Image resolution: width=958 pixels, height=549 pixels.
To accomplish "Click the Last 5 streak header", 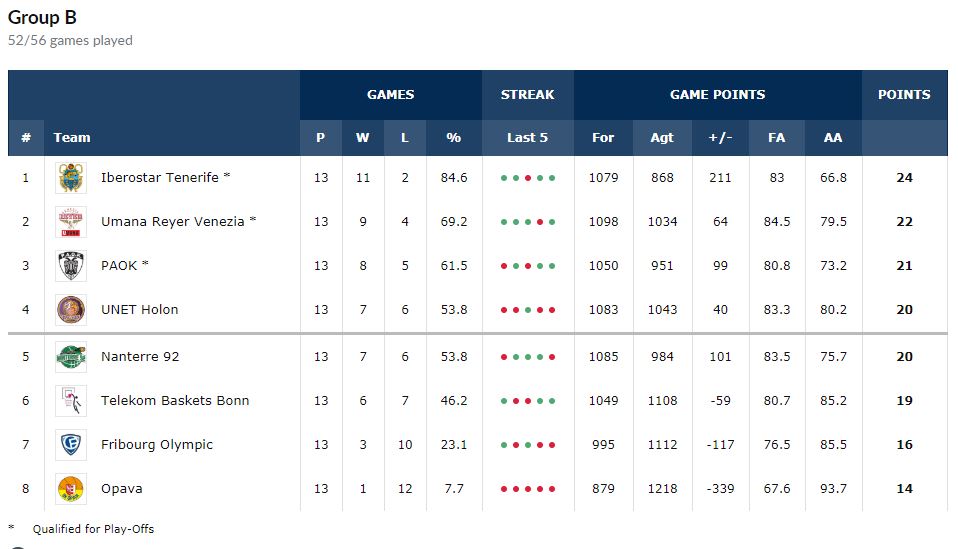I will pyautogui.click(x=527, y=138).
